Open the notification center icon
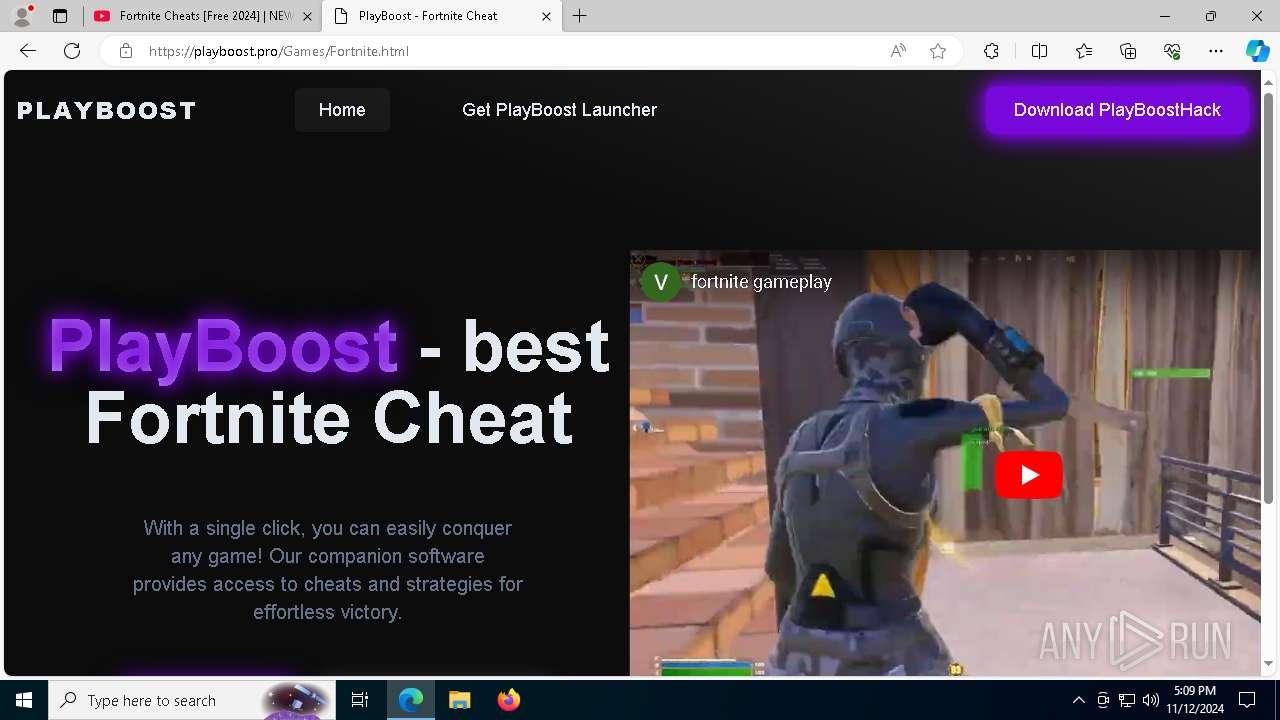The width and height of the screenshot is (1280, 720). coord(1247,700)
